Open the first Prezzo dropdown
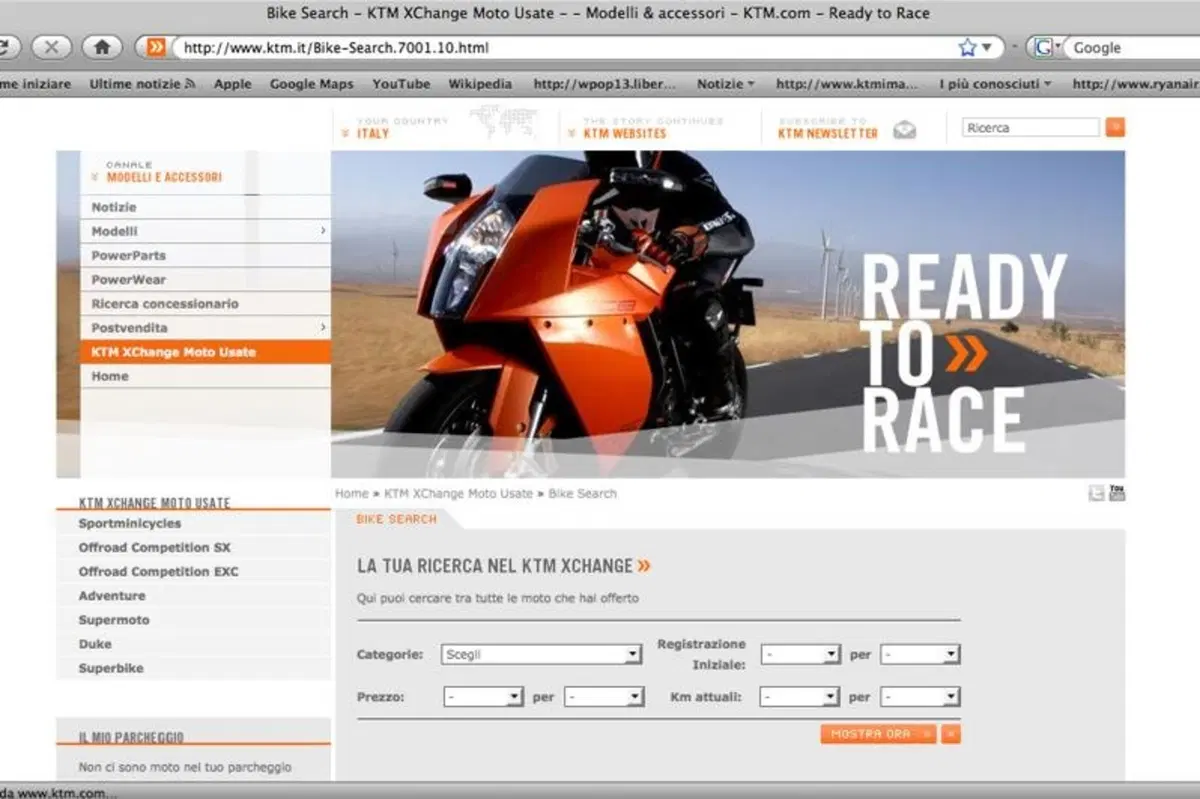The image size is (1200, 799). [x=483, y=696]
